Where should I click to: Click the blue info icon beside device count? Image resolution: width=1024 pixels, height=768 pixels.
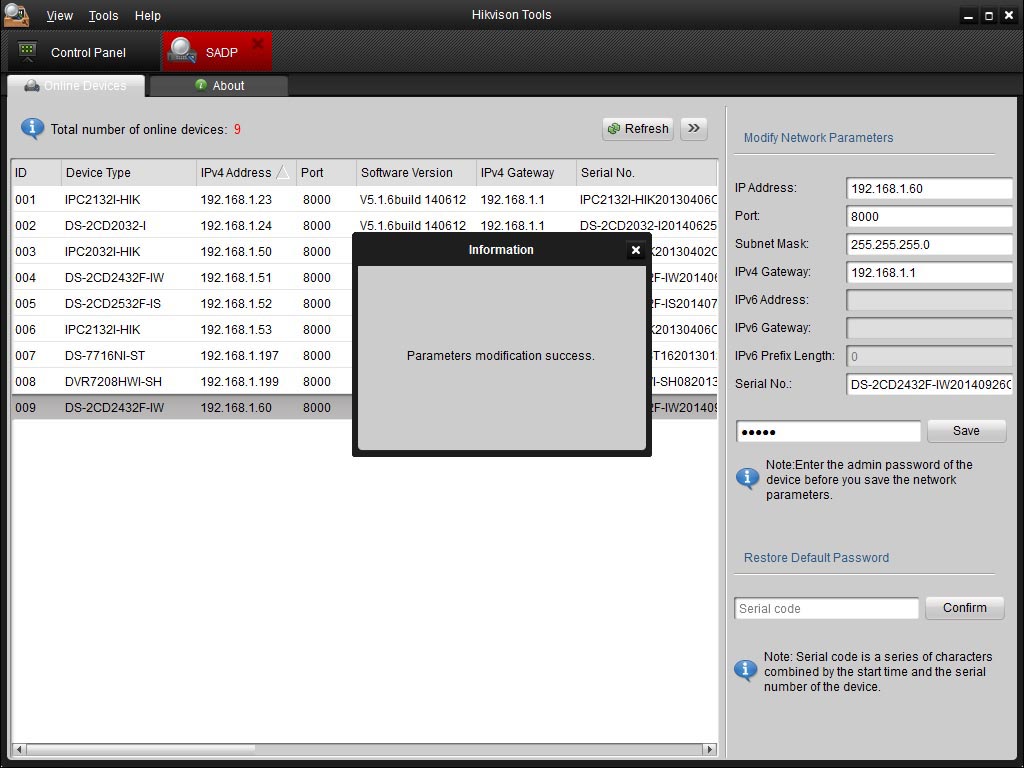click(x=33, y=129)
